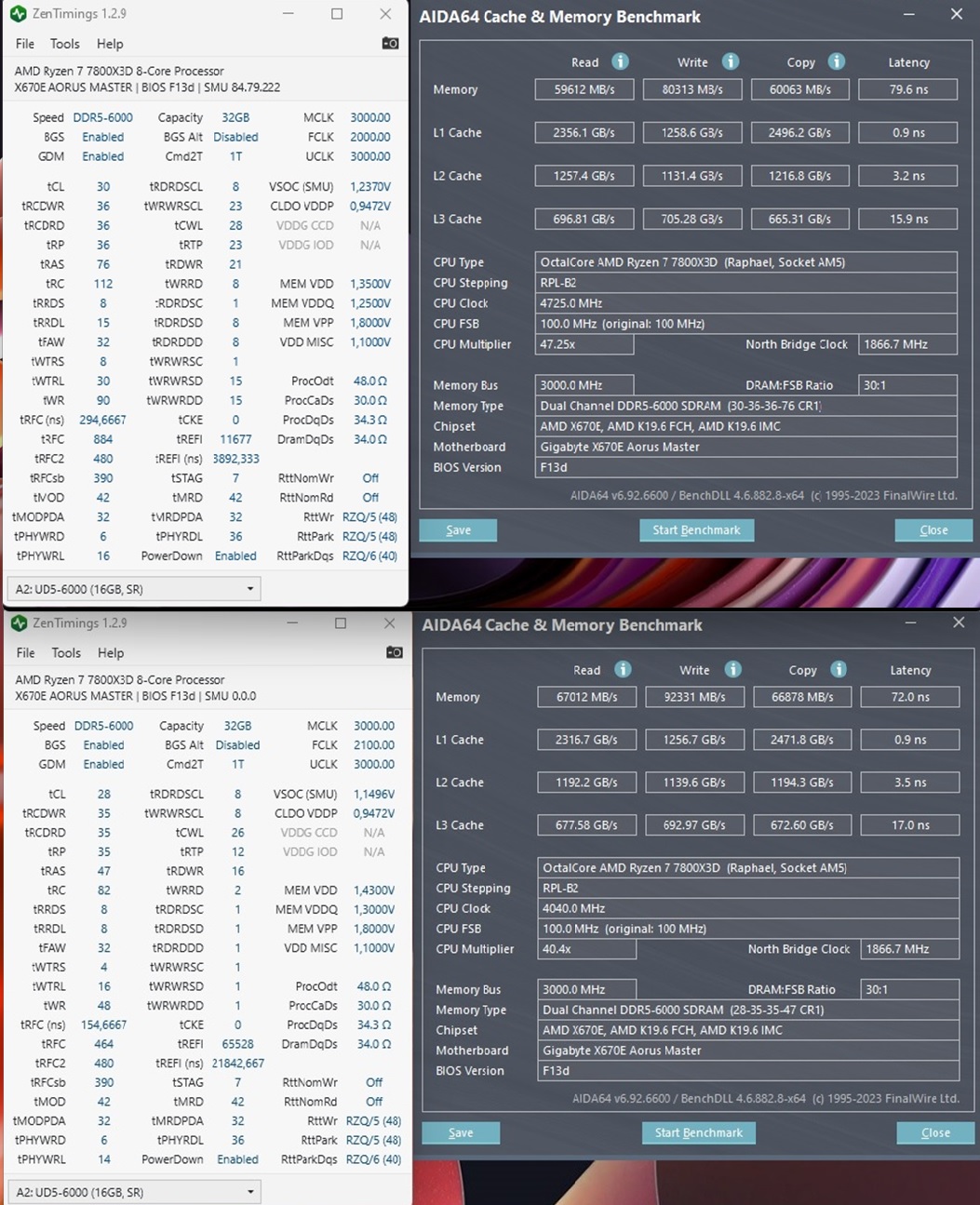Maximize the ZenTimings window showing tCL 30
This screenshot has width=980, height=1205.
337,14
